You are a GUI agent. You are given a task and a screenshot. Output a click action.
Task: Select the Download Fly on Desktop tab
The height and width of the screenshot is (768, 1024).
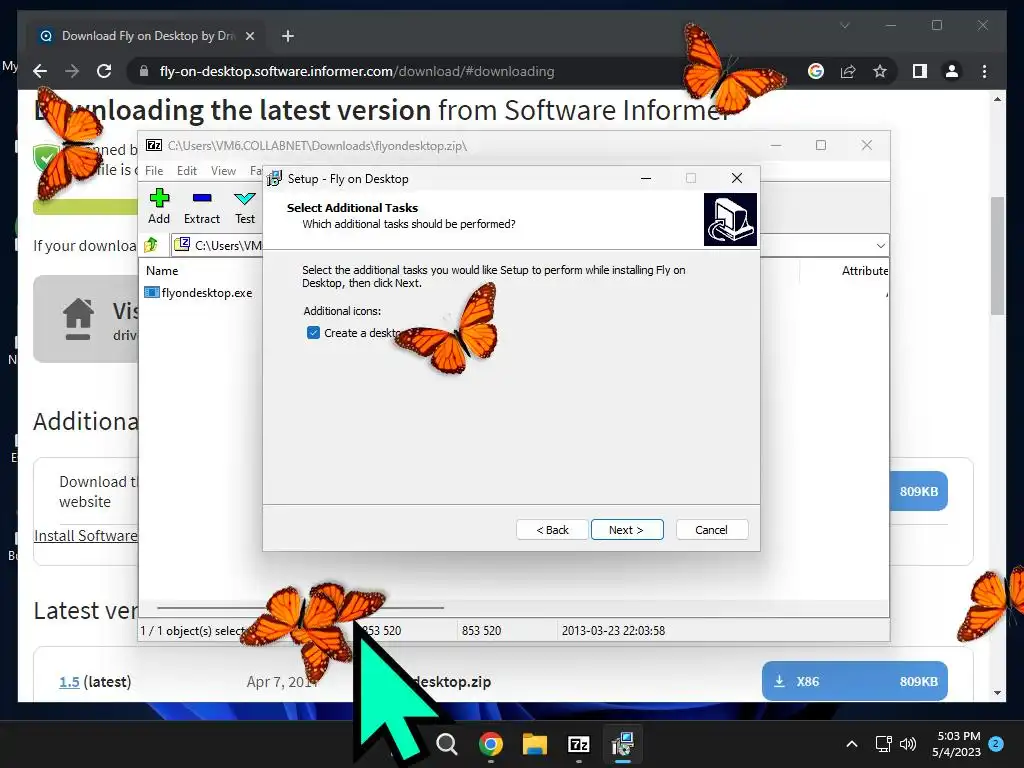point(147,36)
